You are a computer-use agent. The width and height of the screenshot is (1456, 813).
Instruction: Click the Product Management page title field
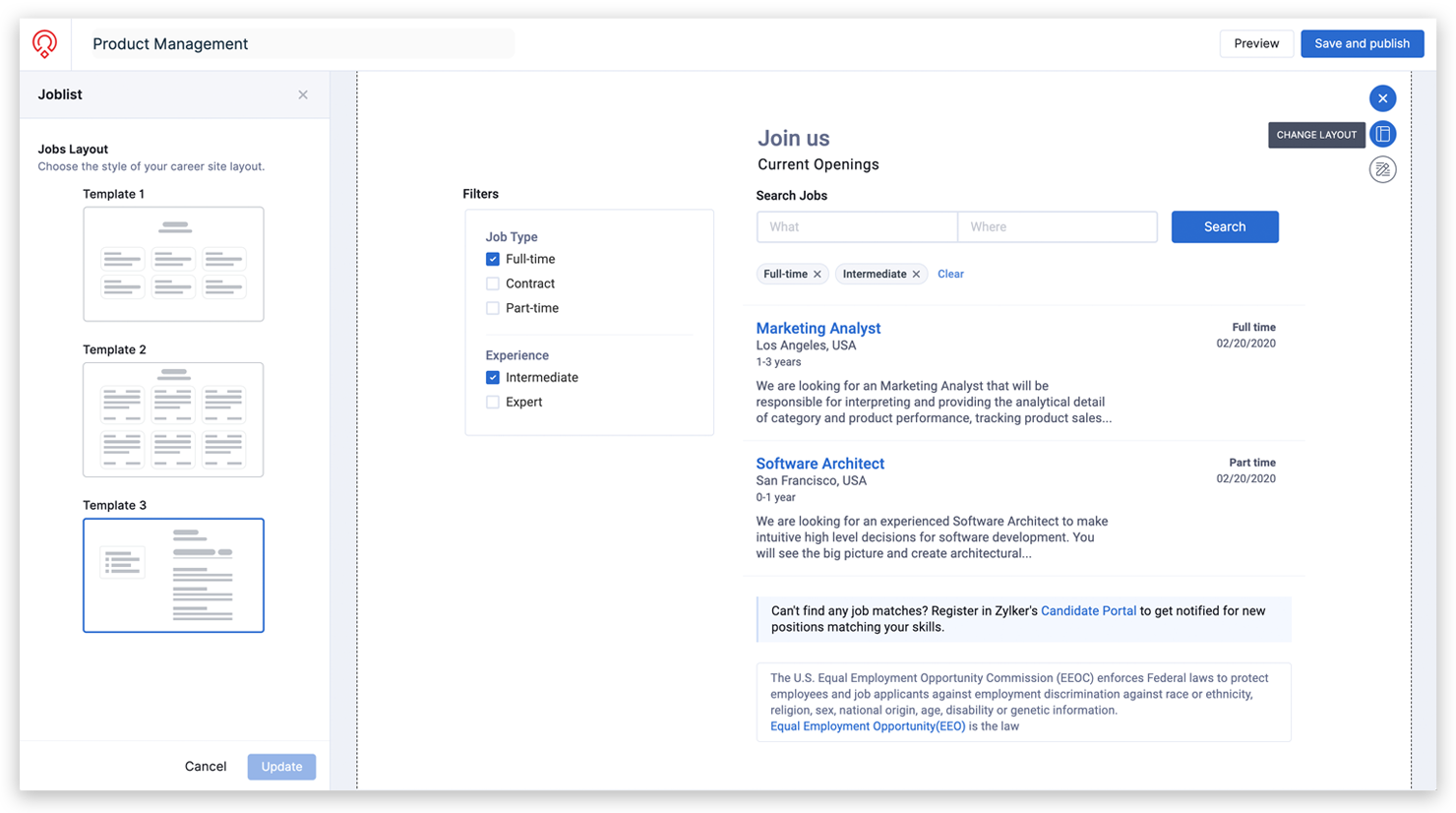(302, 43)
